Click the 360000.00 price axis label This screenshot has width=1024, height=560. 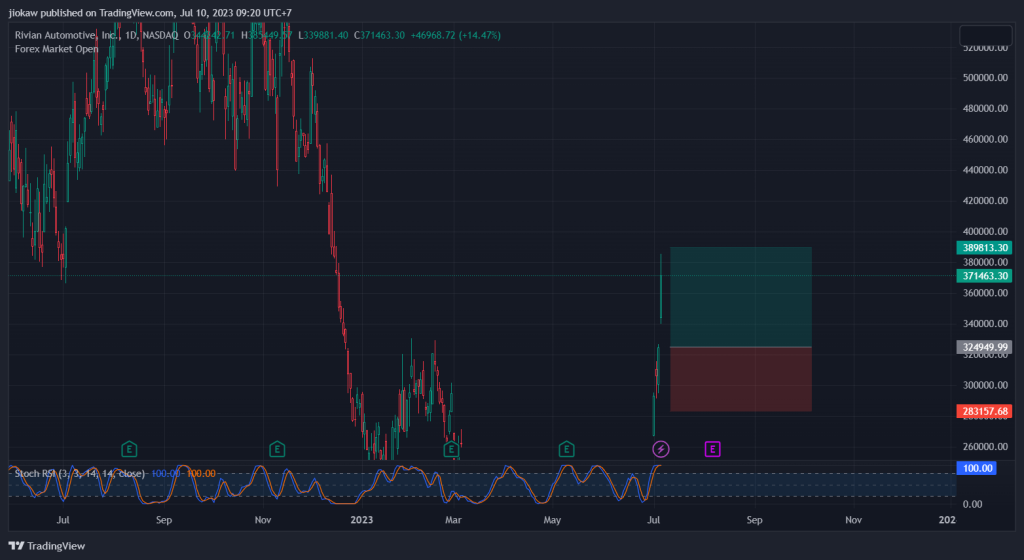985,293
